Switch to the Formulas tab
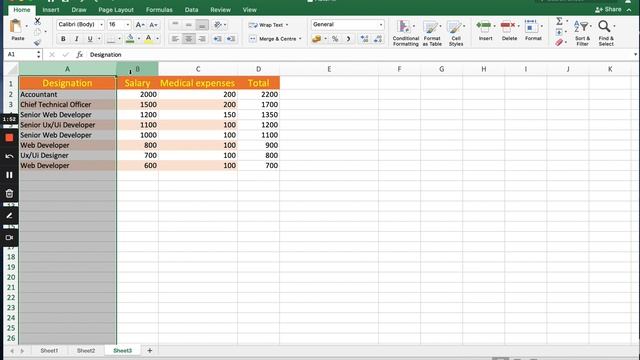This screenshot has width=640, height=360. [159, 10]
